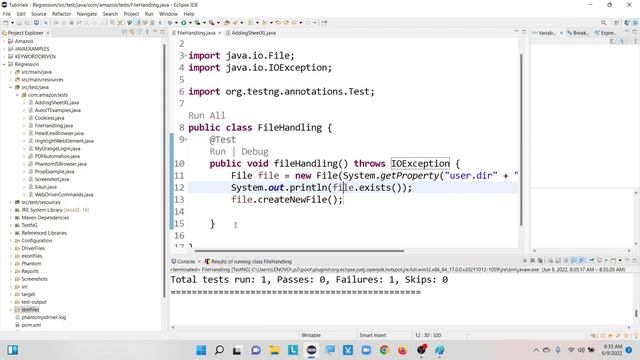640x360 pixels.
Task: Toggle code folding at the @Test line 9
Action: 186,139
